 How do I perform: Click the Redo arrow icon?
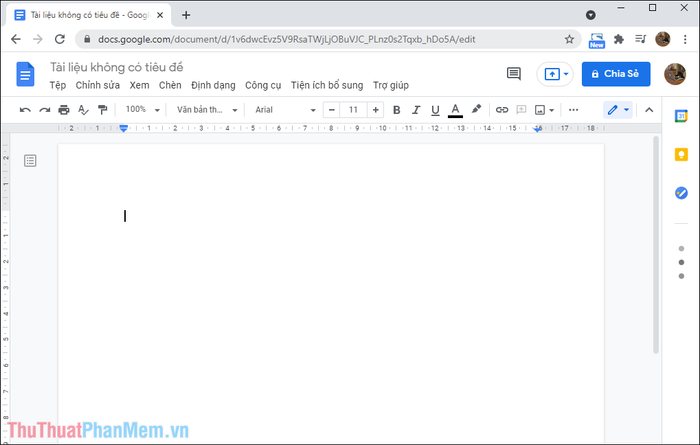(45, 110)
